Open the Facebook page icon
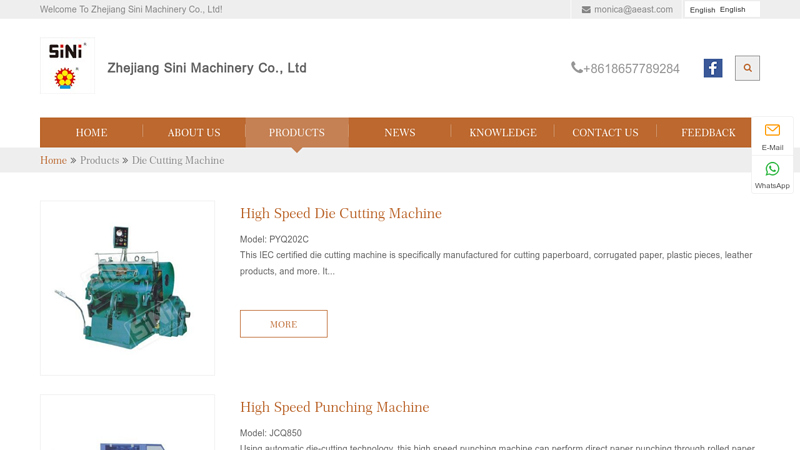The image size is (800, 450). pyautogui.click(x=713, y=68)
